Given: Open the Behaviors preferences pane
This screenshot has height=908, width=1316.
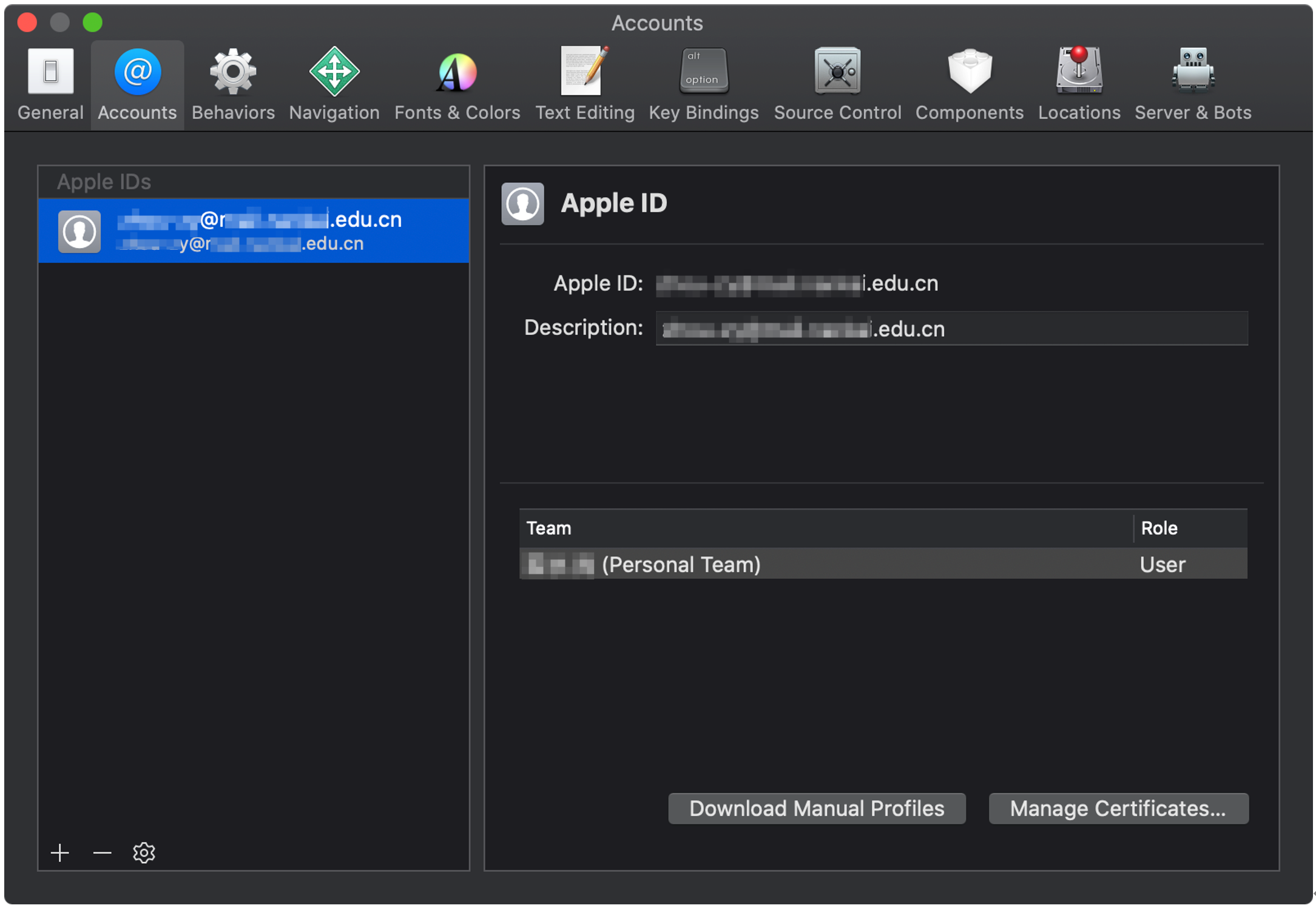Looking at the screenshot, I should pyautogui.click(x=233, y=85).
